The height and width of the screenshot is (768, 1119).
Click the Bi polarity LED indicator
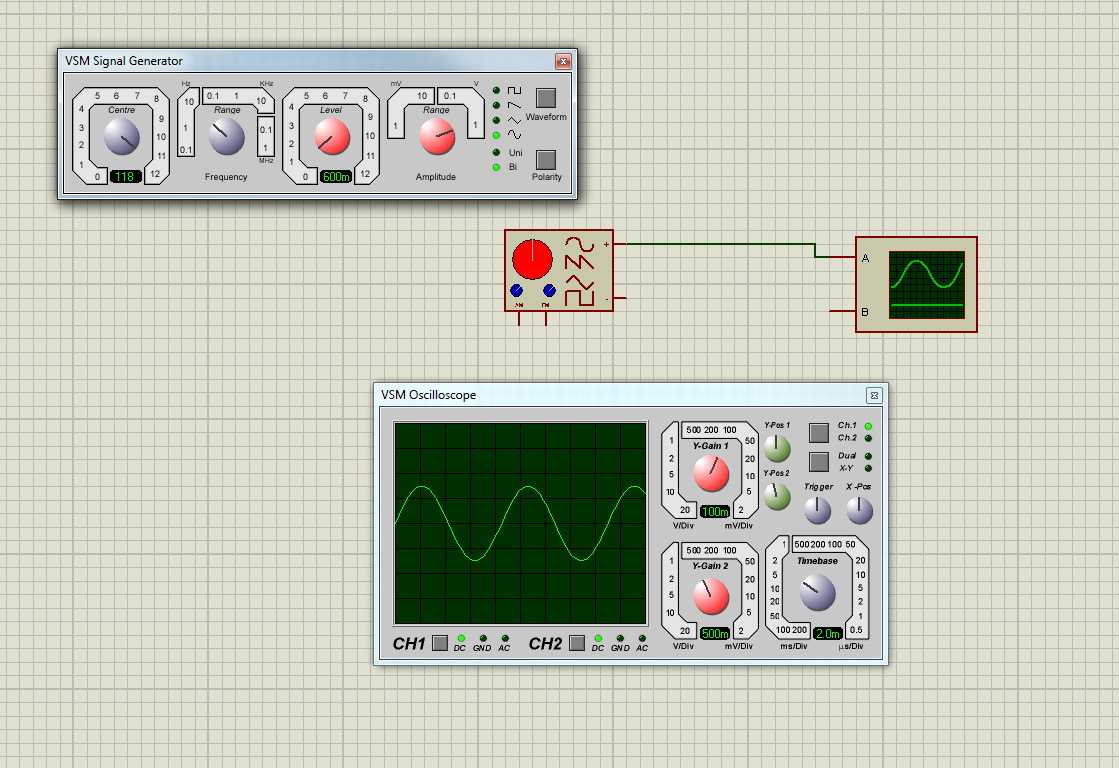tap(496, 167)
